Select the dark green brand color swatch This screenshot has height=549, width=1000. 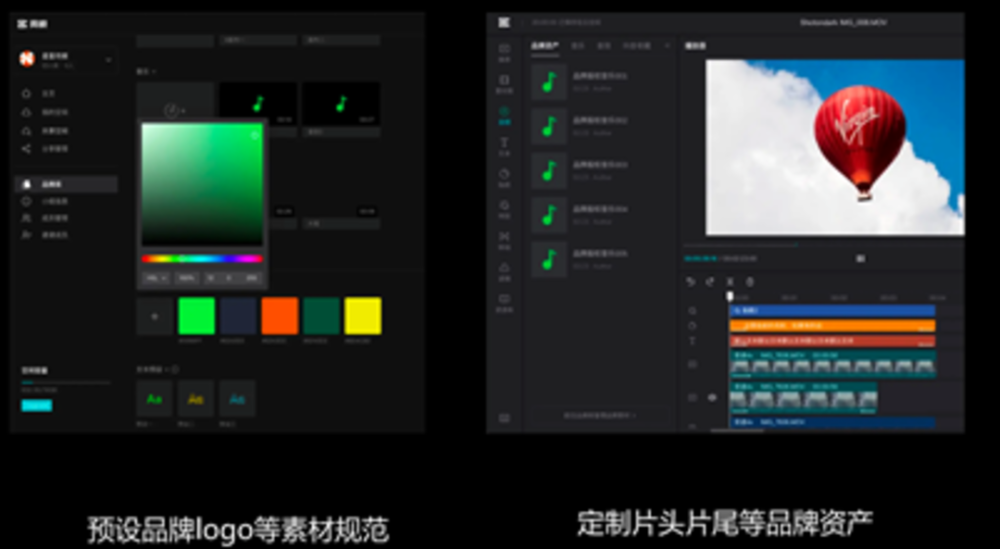pos(321,316)
